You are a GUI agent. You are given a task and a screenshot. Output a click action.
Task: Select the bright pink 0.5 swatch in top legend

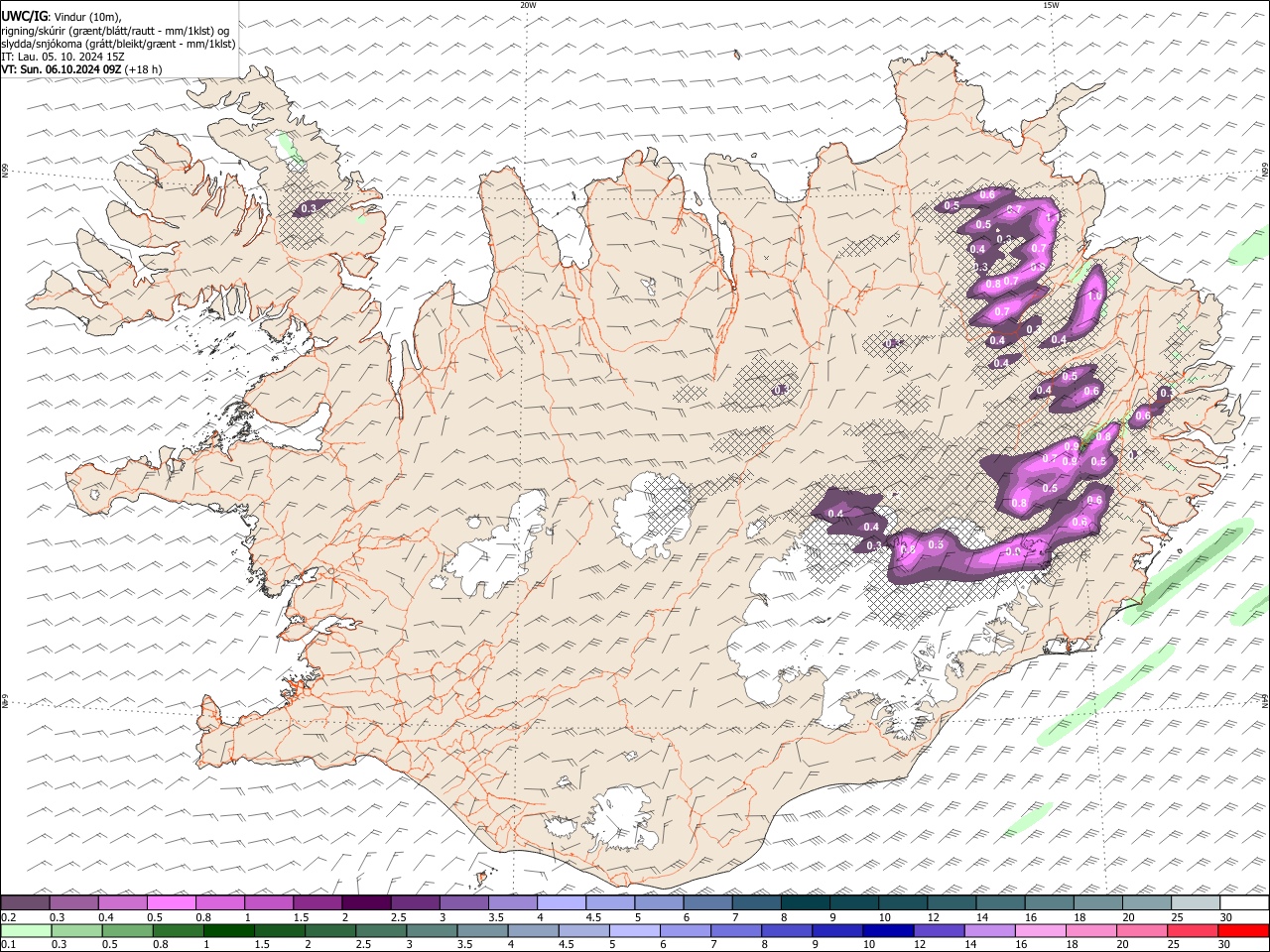171,902
